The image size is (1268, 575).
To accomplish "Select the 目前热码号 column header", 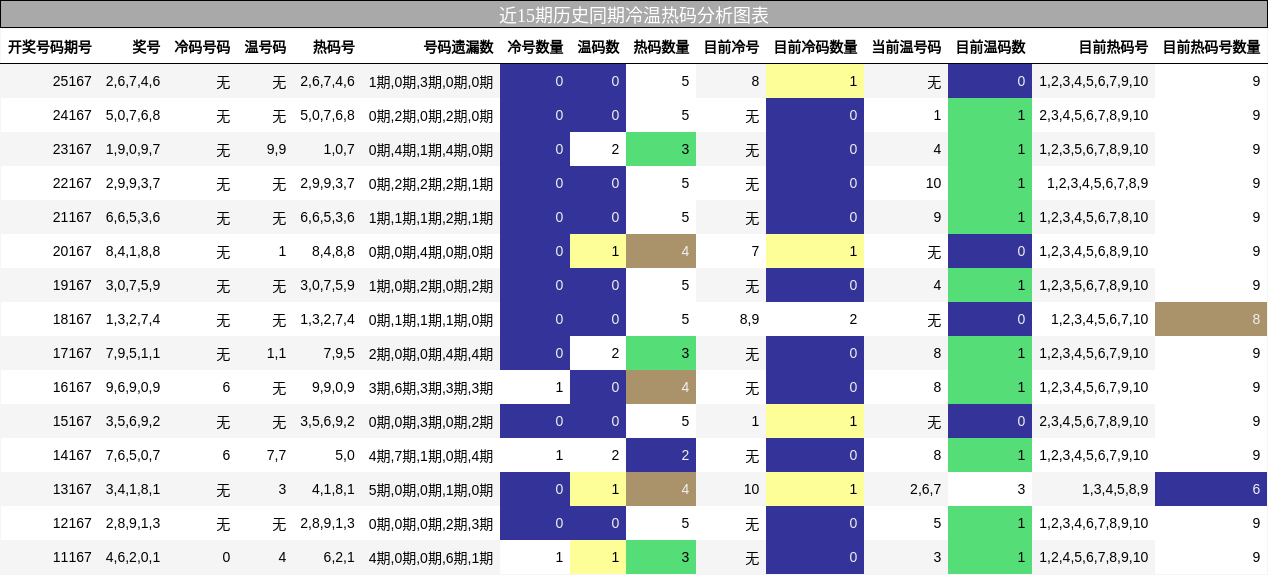I will (x=1114, y=47).
